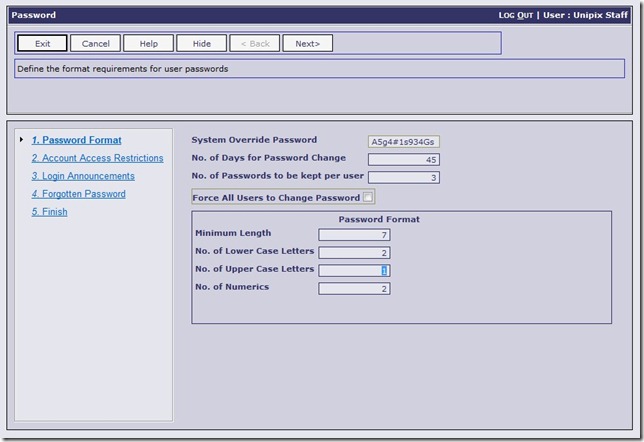644x442 pixels.
Task: Go to Login Announcements step
Action: pyautogui.click(x=83, y=177)
